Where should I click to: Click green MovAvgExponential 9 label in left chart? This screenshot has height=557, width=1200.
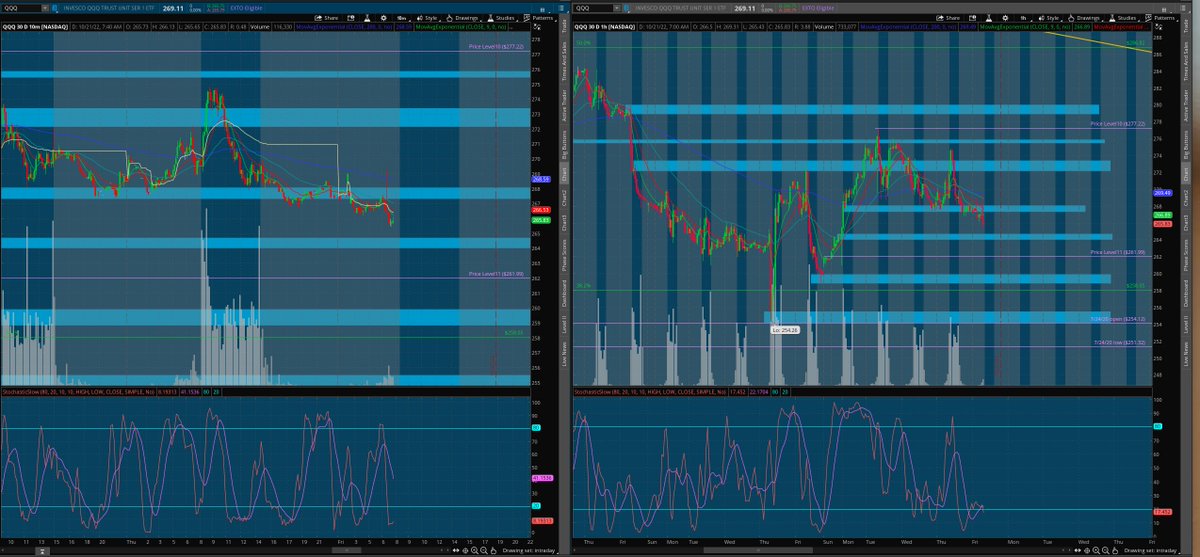461,26
